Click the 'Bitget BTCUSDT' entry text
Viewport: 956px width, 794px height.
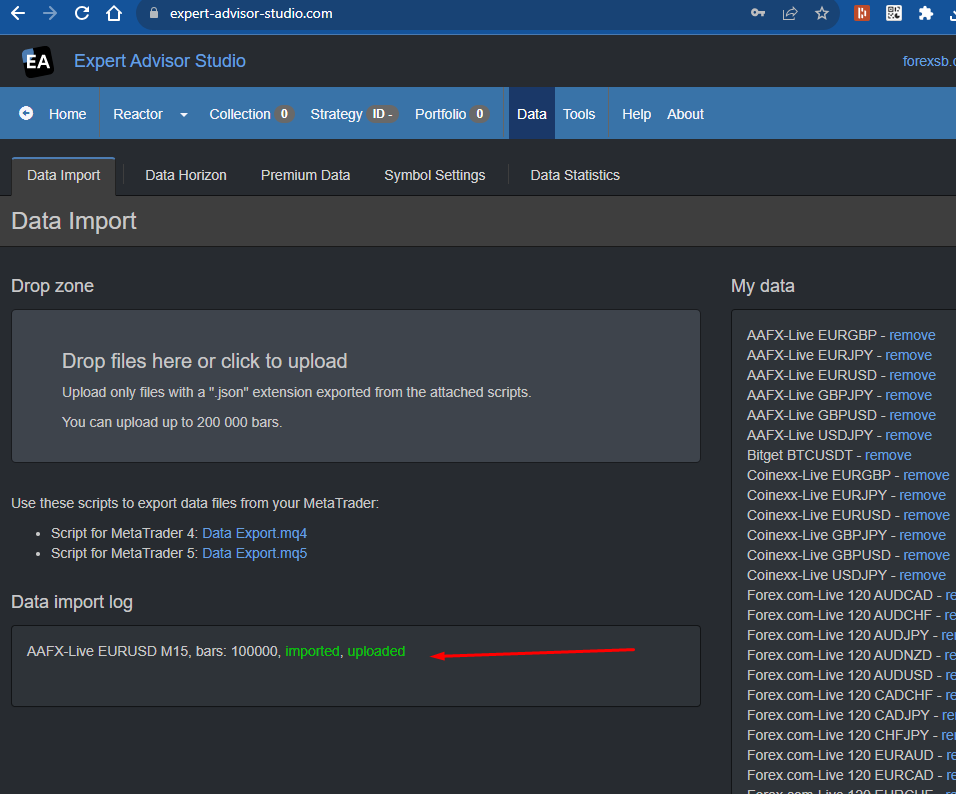799,456
